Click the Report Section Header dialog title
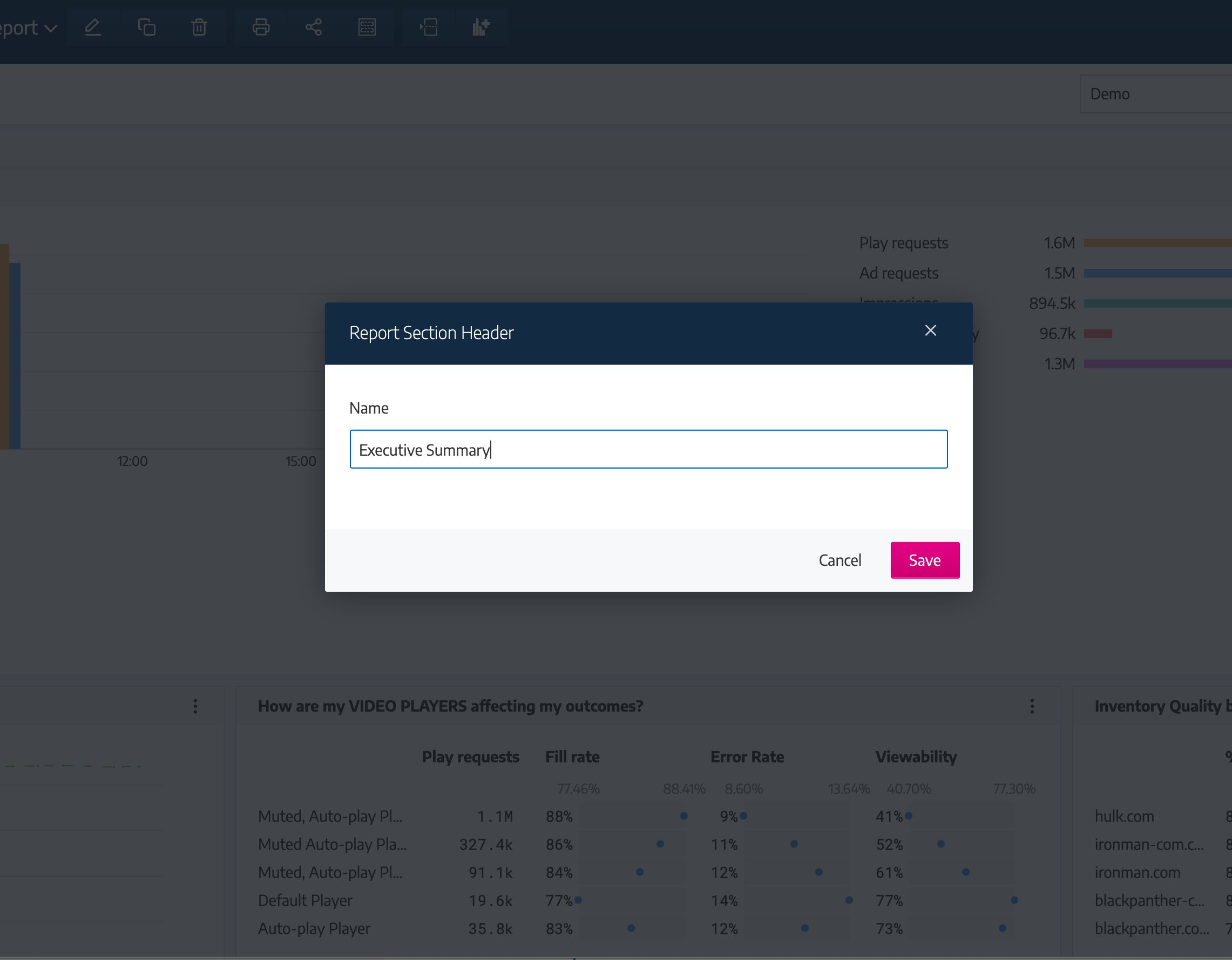This screenshot has height=960, width=1232. tap(431, 333)
